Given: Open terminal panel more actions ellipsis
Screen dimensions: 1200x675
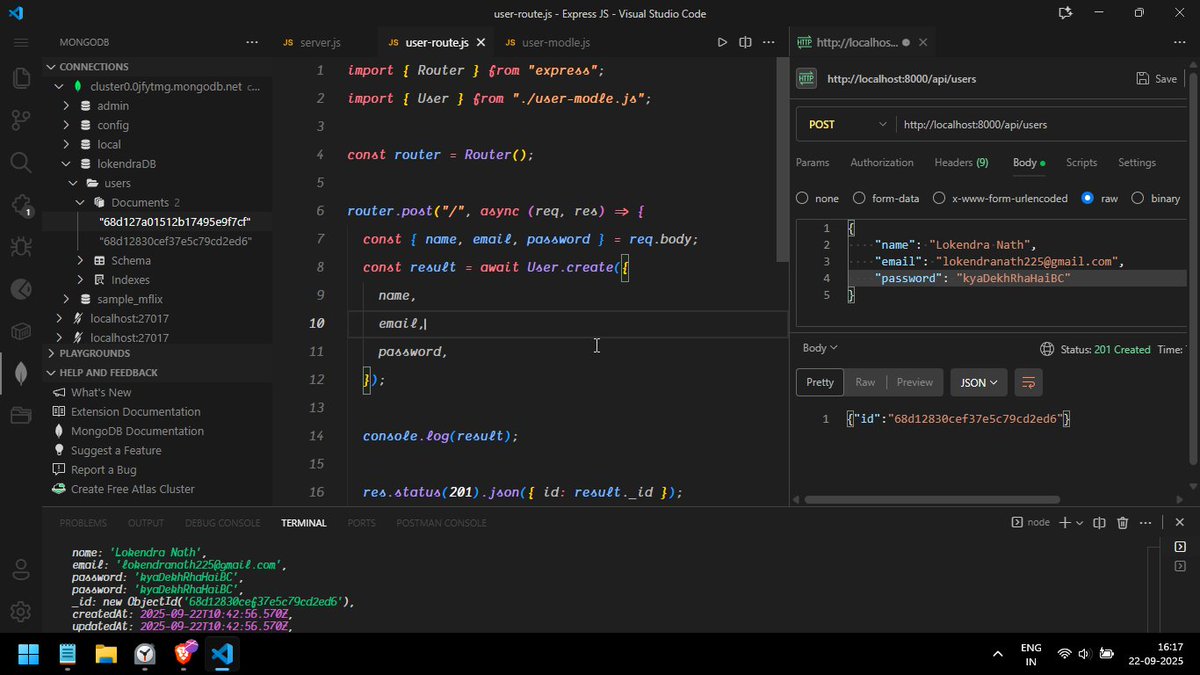Looking at the screenshot, I should point(1146,522).
